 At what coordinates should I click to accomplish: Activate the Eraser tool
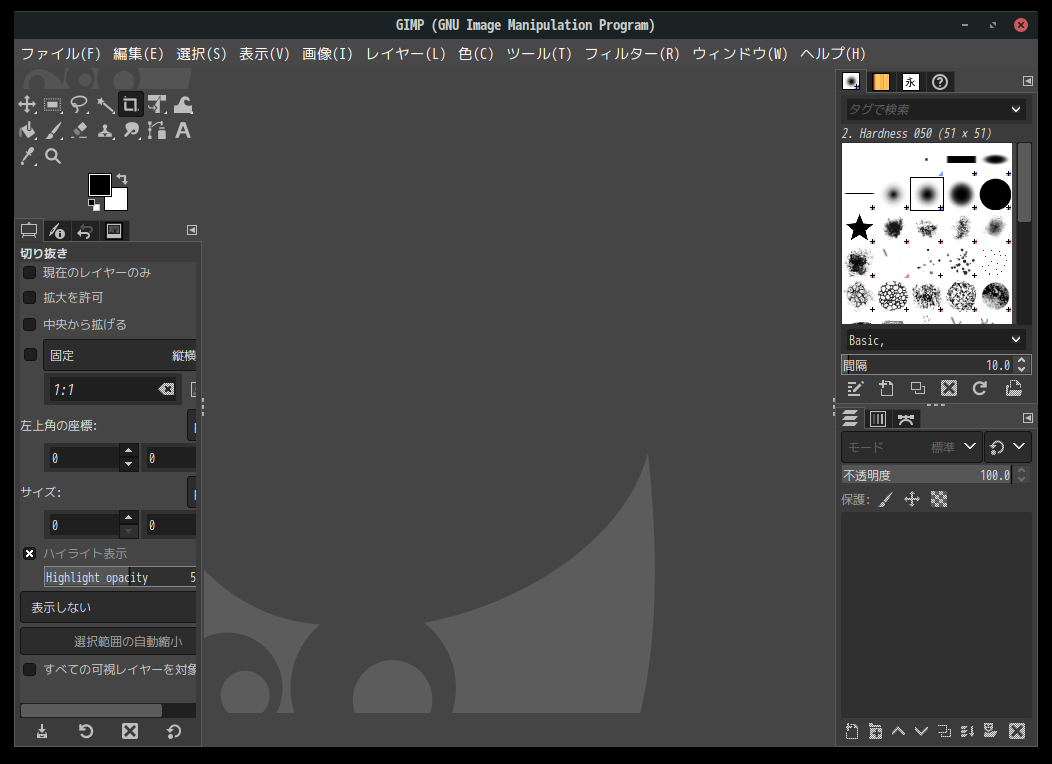pyautogui.click(x=79, y=130)
